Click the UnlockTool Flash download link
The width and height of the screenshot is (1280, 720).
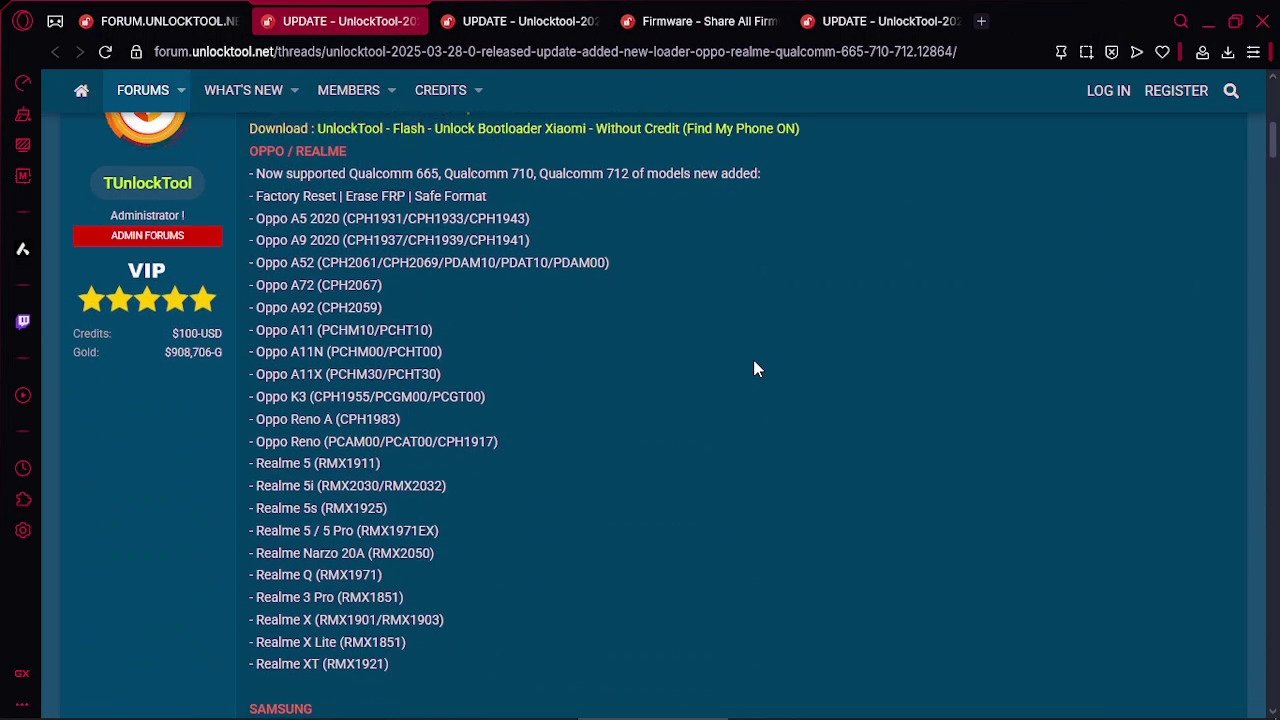(558, 128)
